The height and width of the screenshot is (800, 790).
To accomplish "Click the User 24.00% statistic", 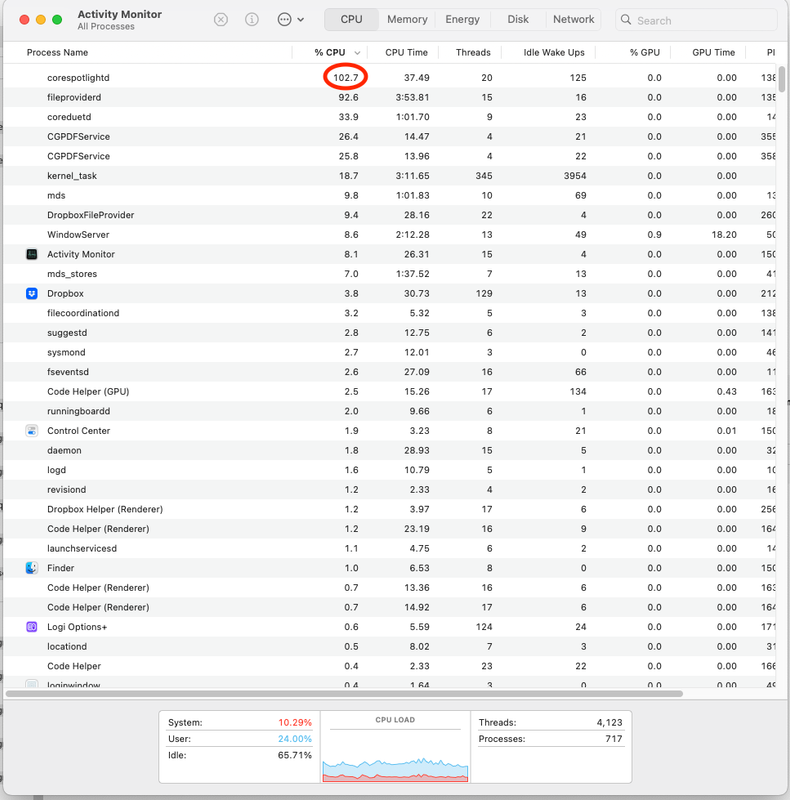I will pos(239,739).
